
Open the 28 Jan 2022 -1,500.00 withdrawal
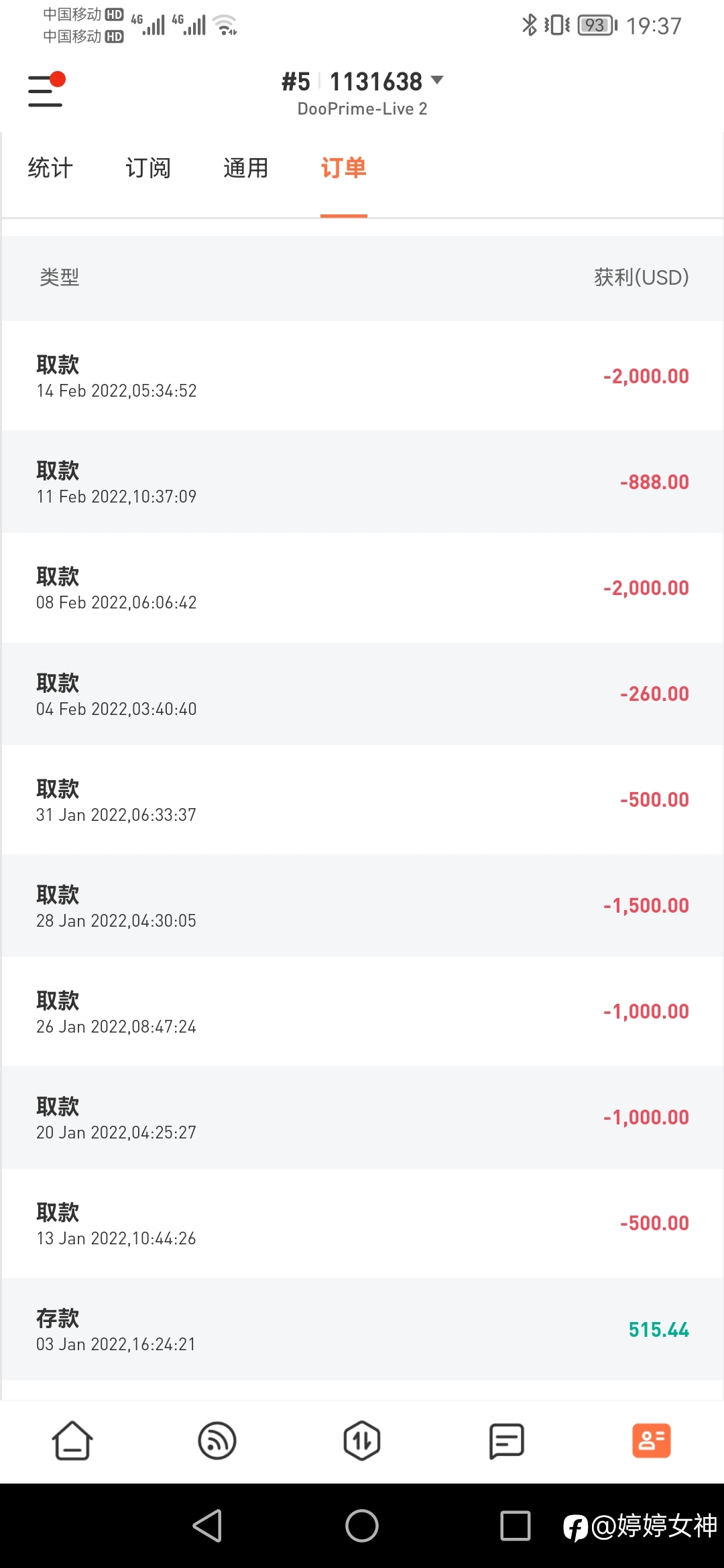[x=362, y=905]
